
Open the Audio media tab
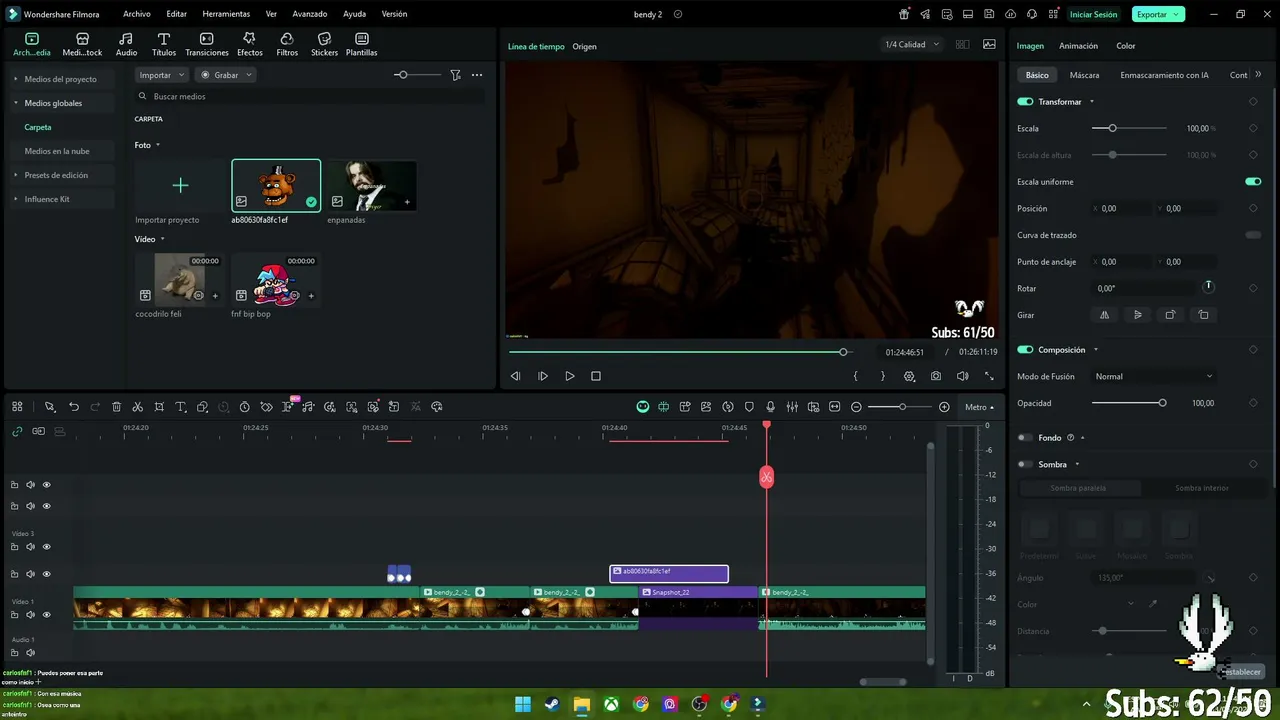pos(126,44)
